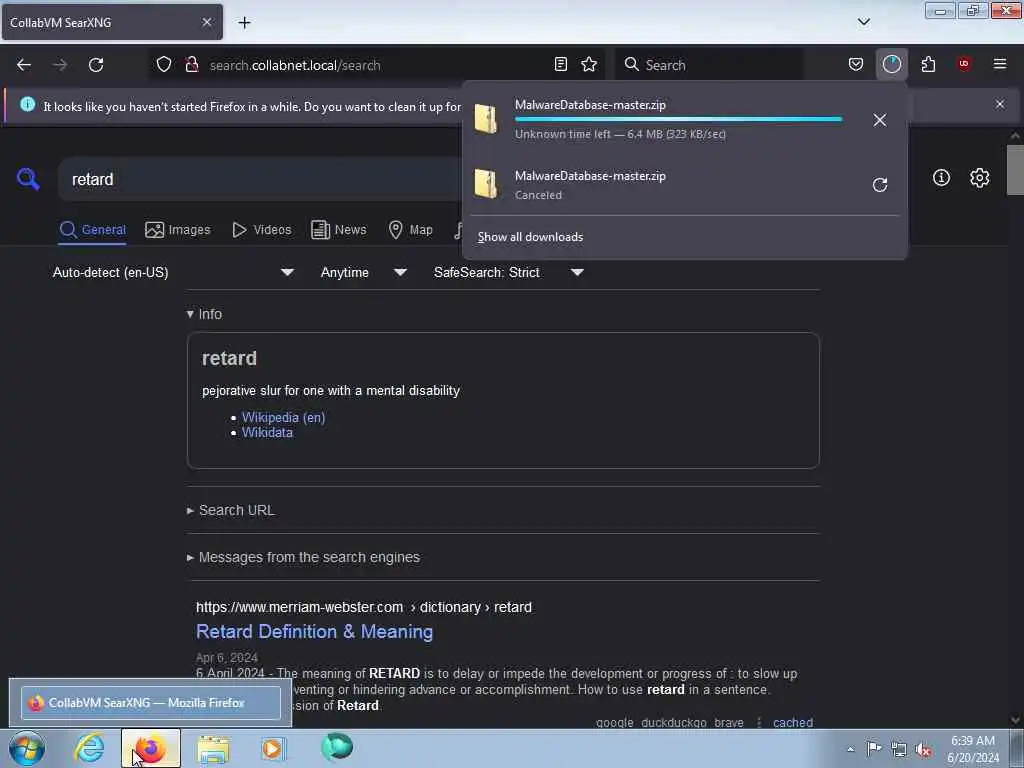Click the address bar URL
Viewport: 1024px width, 768px height.
point(295,65)
